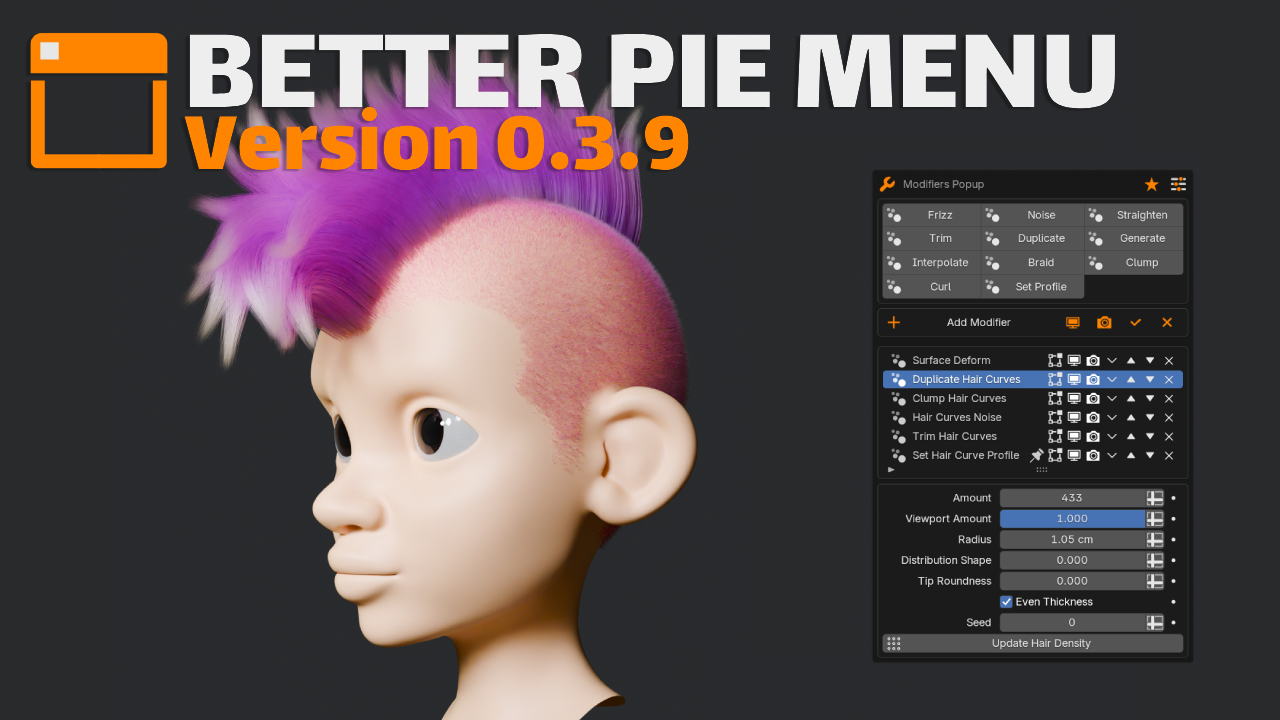Viewport: 1280px width, 720px height.
Task: Toggle Even Thickness checkbox
Action: pyautogui.click(x=1006, y=602)
